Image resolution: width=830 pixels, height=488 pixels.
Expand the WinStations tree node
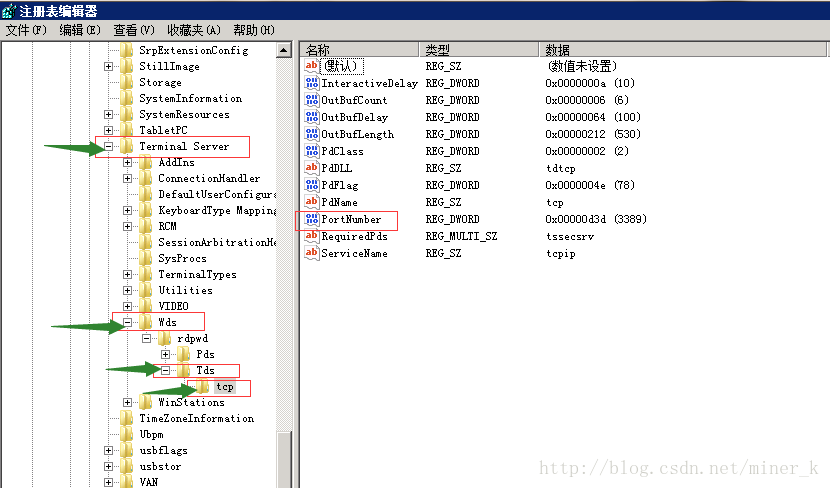point(128,402)
